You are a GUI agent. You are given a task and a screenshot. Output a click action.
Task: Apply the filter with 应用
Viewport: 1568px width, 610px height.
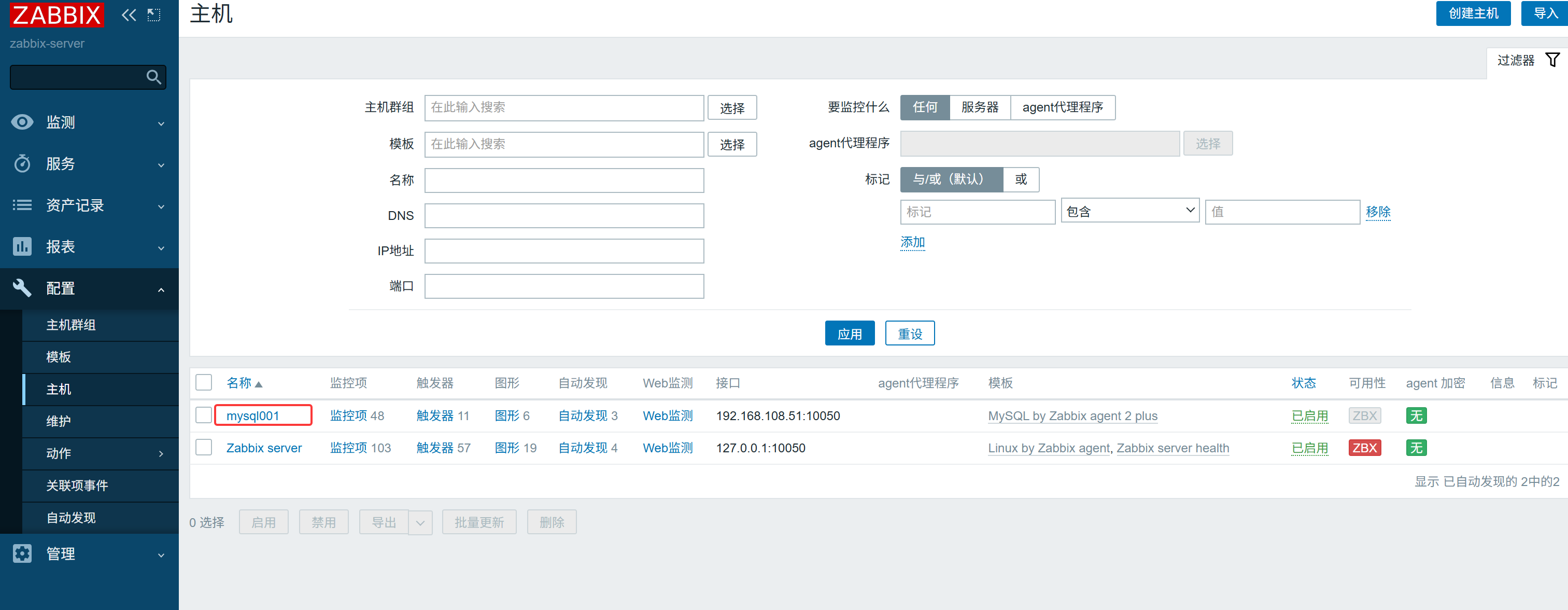[x=850, y=334]
